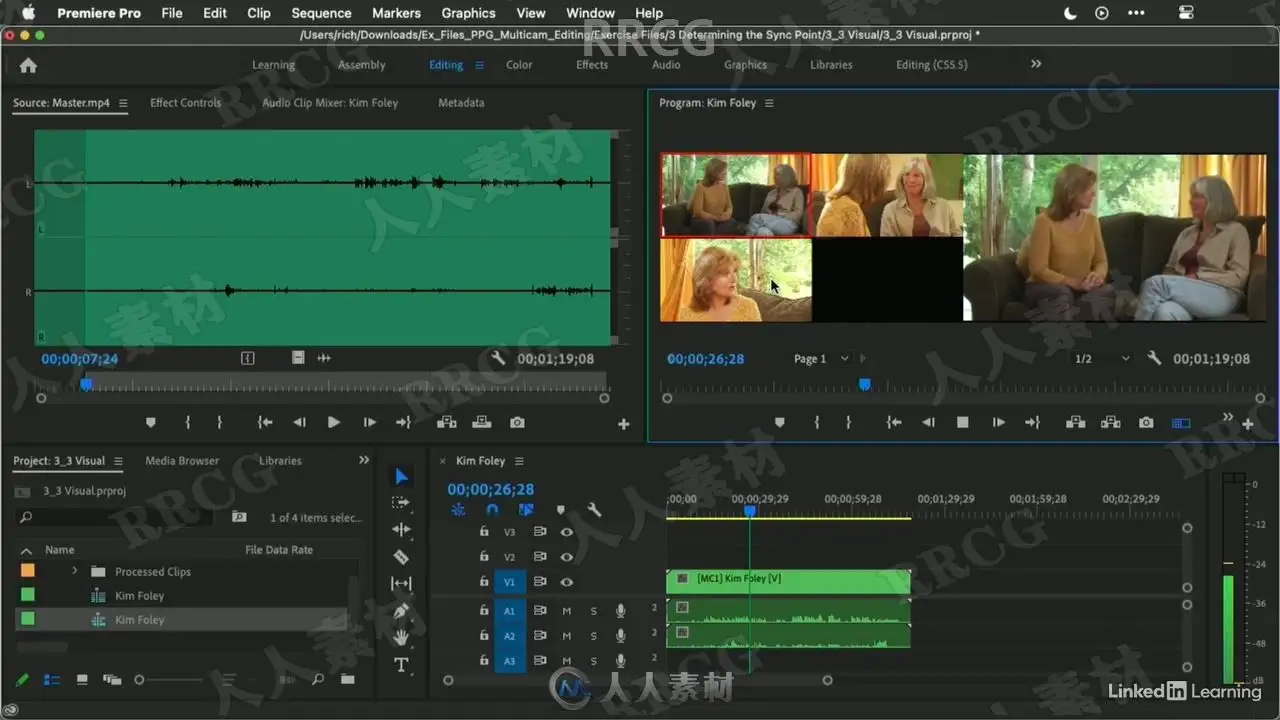
Task: Switch to the Color workspace
Action: 519,65
